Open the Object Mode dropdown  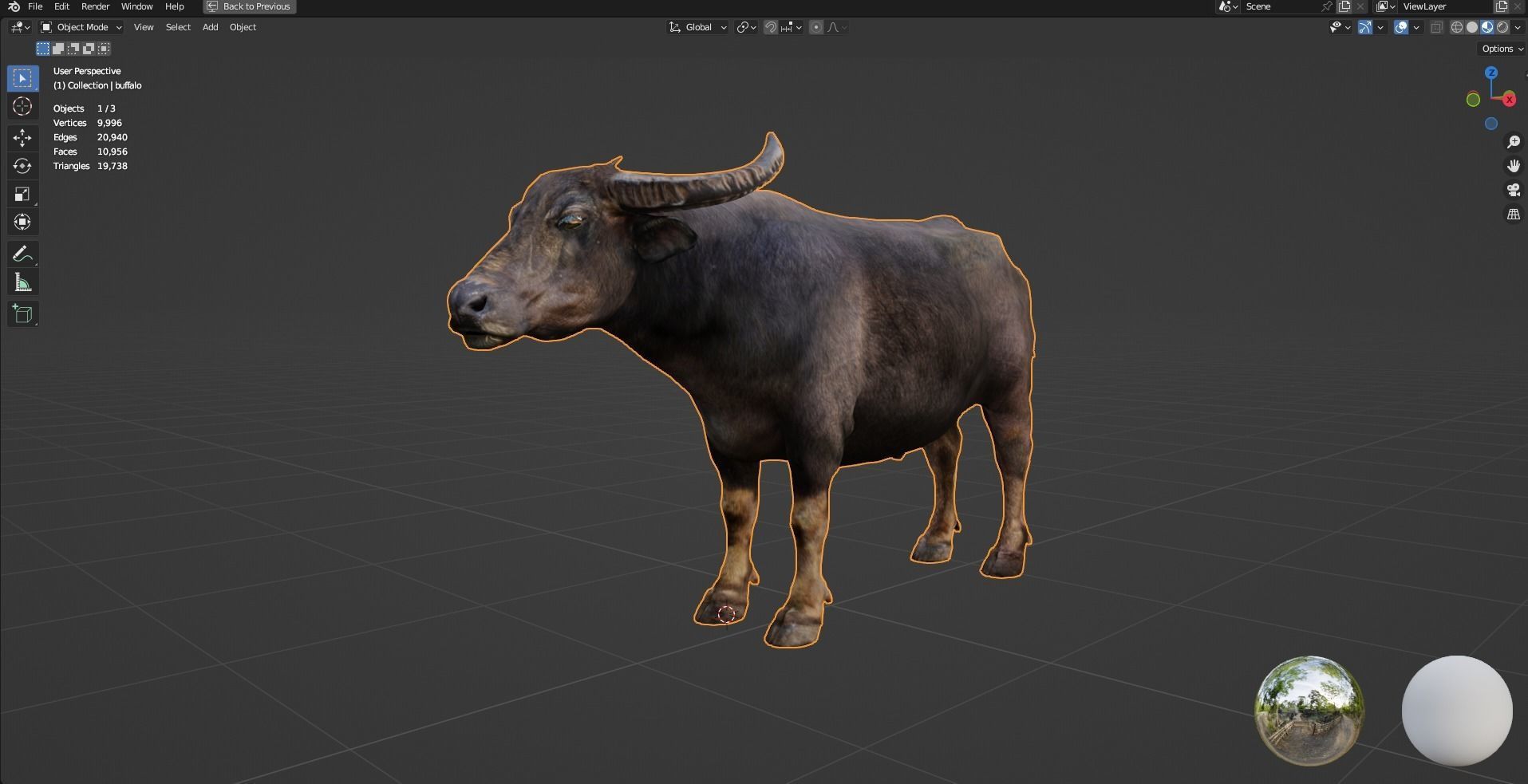[81, 27]
